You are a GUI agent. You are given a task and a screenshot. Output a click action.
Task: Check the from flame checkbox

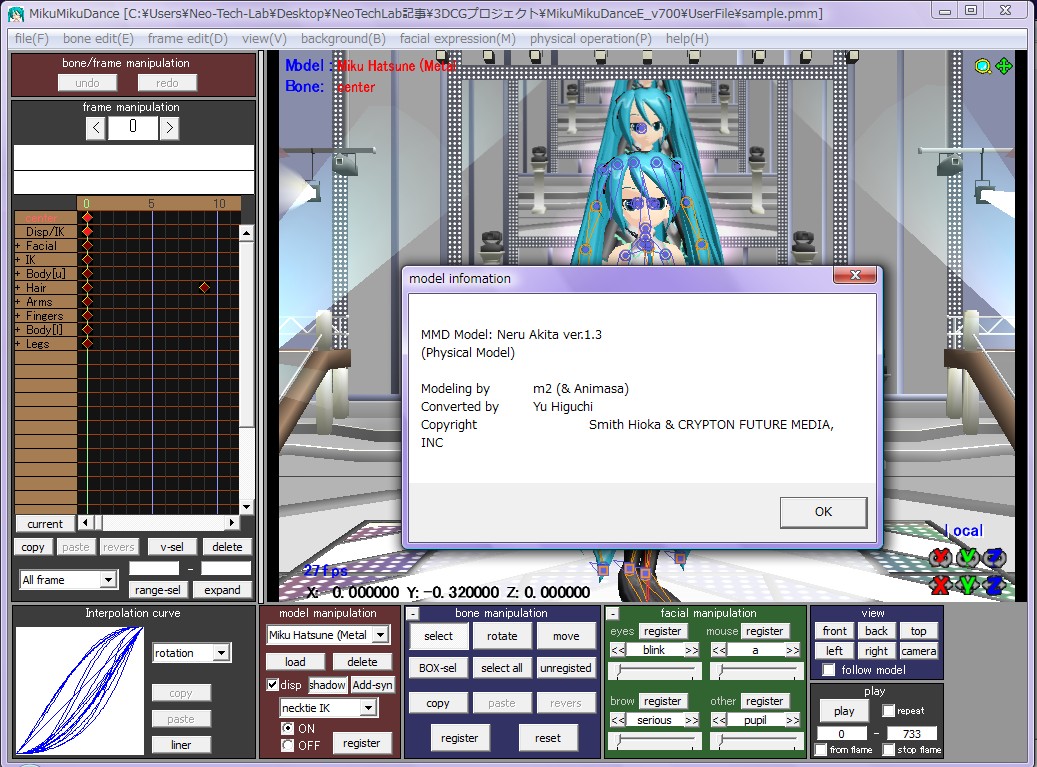[x=821, y=750]
